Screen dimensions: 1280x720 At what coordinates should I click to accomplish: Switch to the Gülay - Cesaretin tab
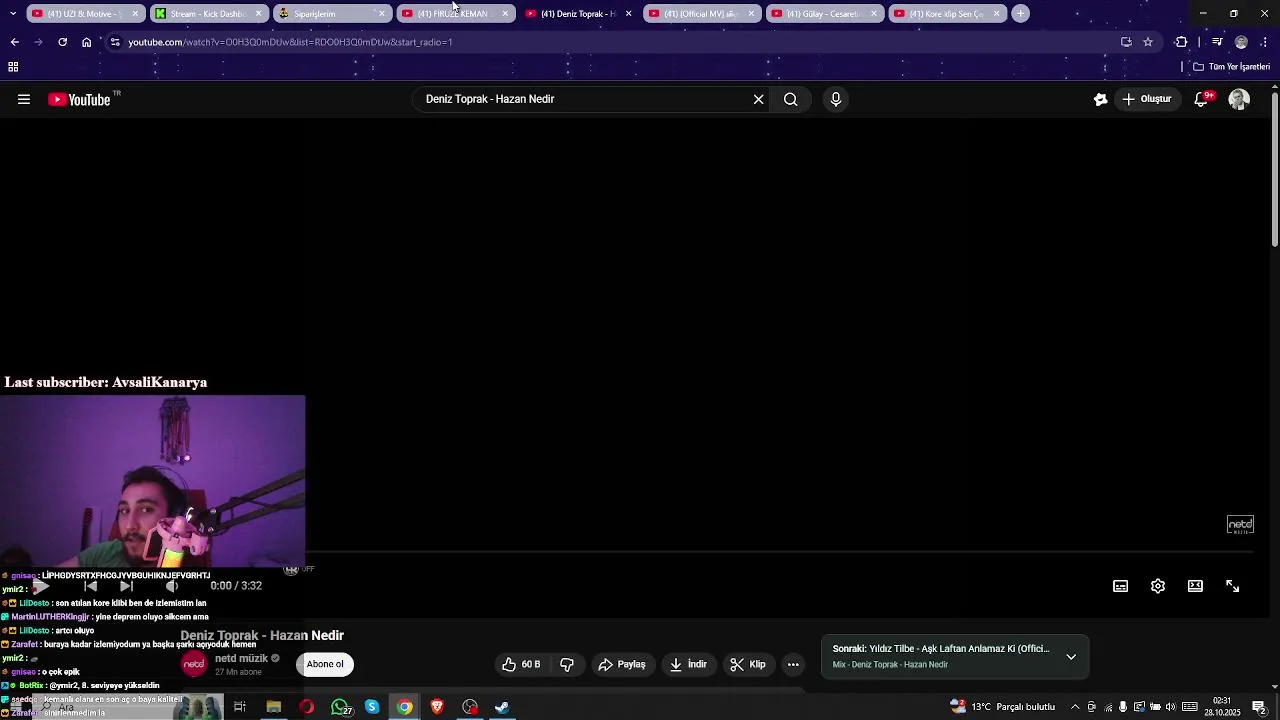click(x=823, y=14)
